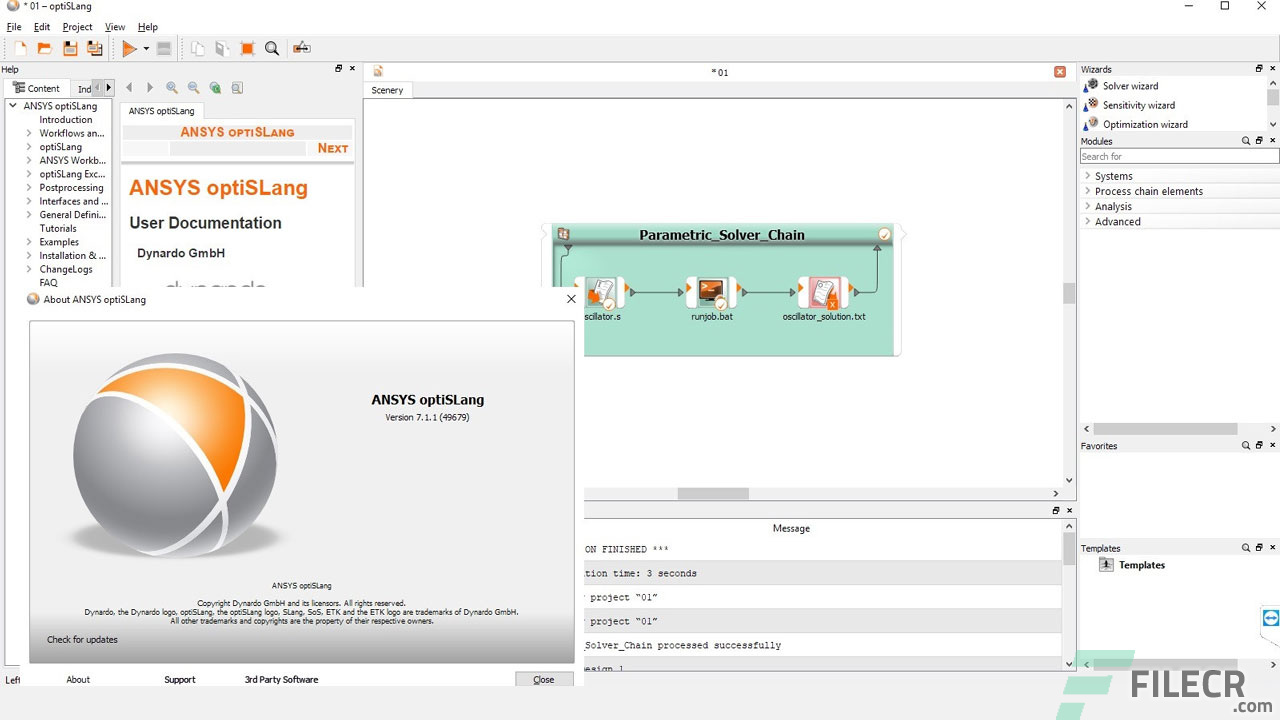Viewport: 1280px width, 720px height.
Task: Click the grey stop icon in the toolbar
Action: tap(164, 48)
